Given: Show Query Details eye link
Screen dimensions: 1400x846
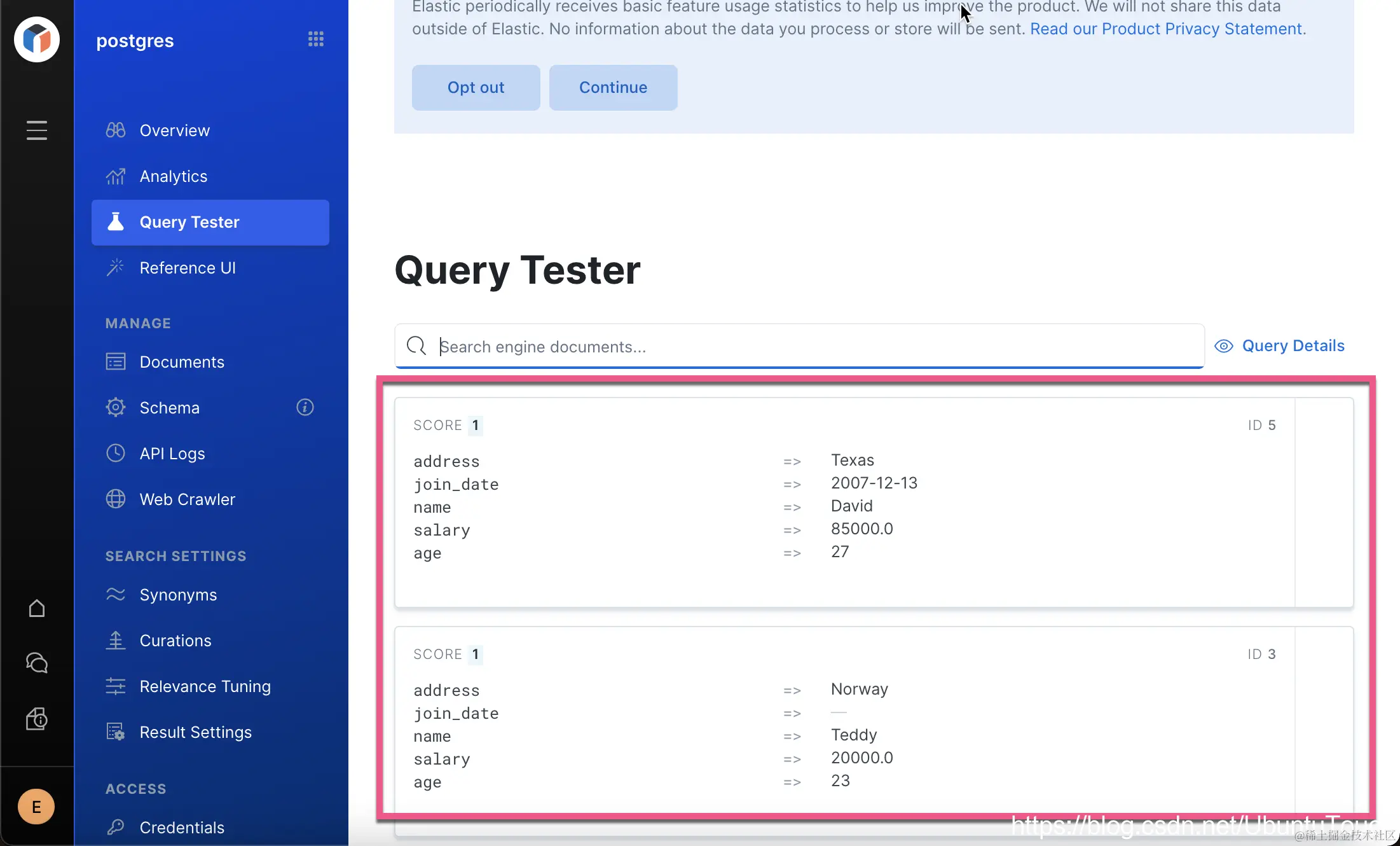Looking at the screenshot, I should tap(1280, 346).
